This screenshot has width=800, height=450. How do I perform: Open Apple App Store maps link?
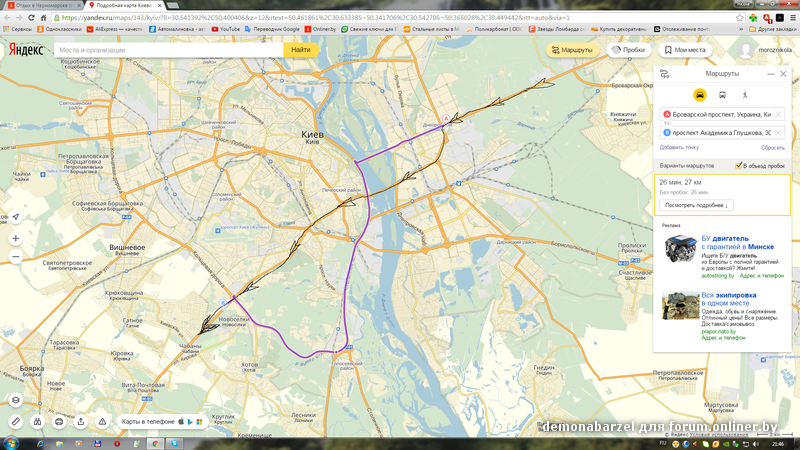tap(181, 422)
